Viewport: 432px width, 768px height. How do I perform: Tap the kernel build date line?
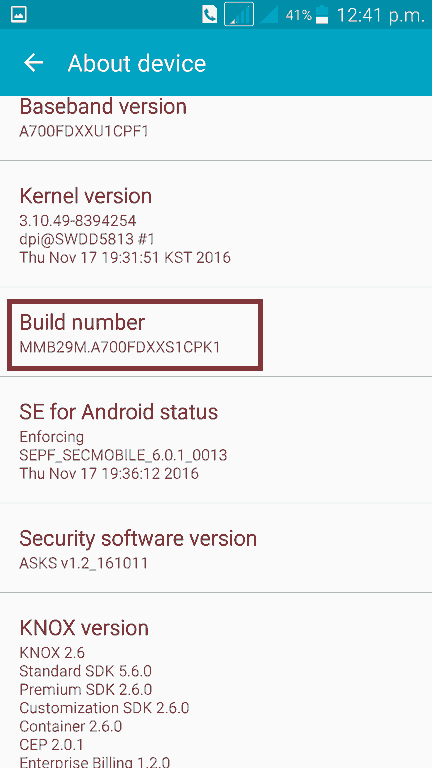click(125, 257)
